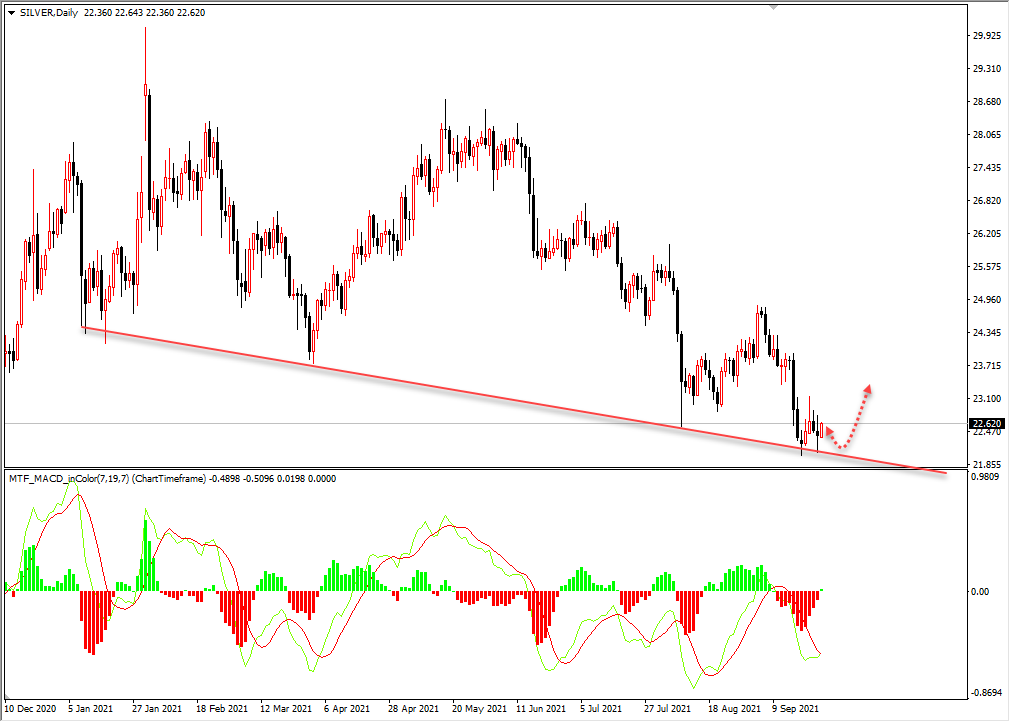The height and width of the screenshot is (722, 1010).
Task: Click the 9 Sep 2021 date label
Action: pos(796,708)
